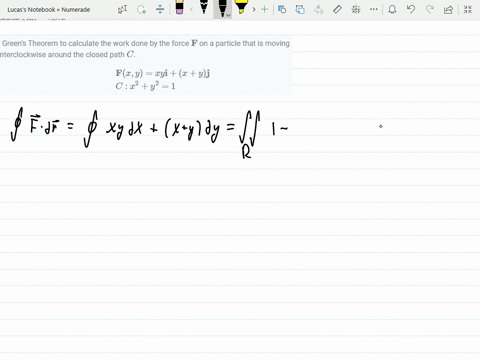Click Lucas's Notebook title
This screenshot has width=480, height=360.
(x=49, y=10)
